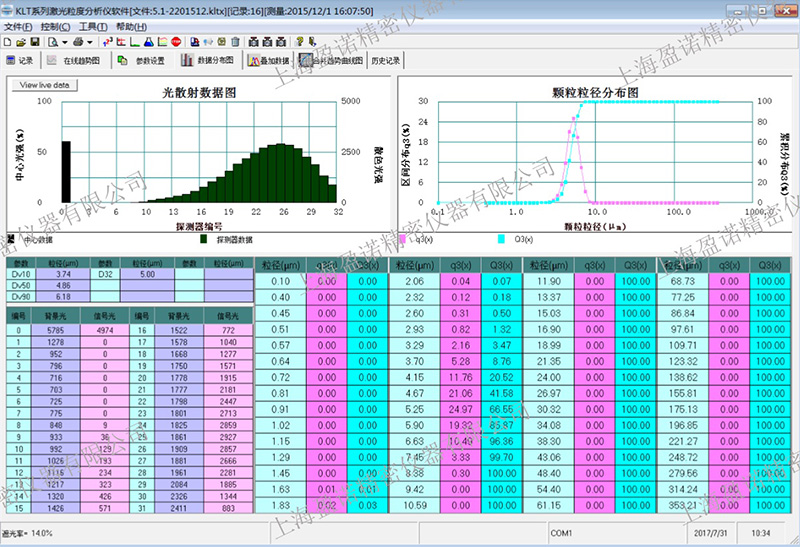Image resolution: width=800 pixels, height=547 pixels.
Task: Expand the printer icon dropdown arrow
Action: 91,42
